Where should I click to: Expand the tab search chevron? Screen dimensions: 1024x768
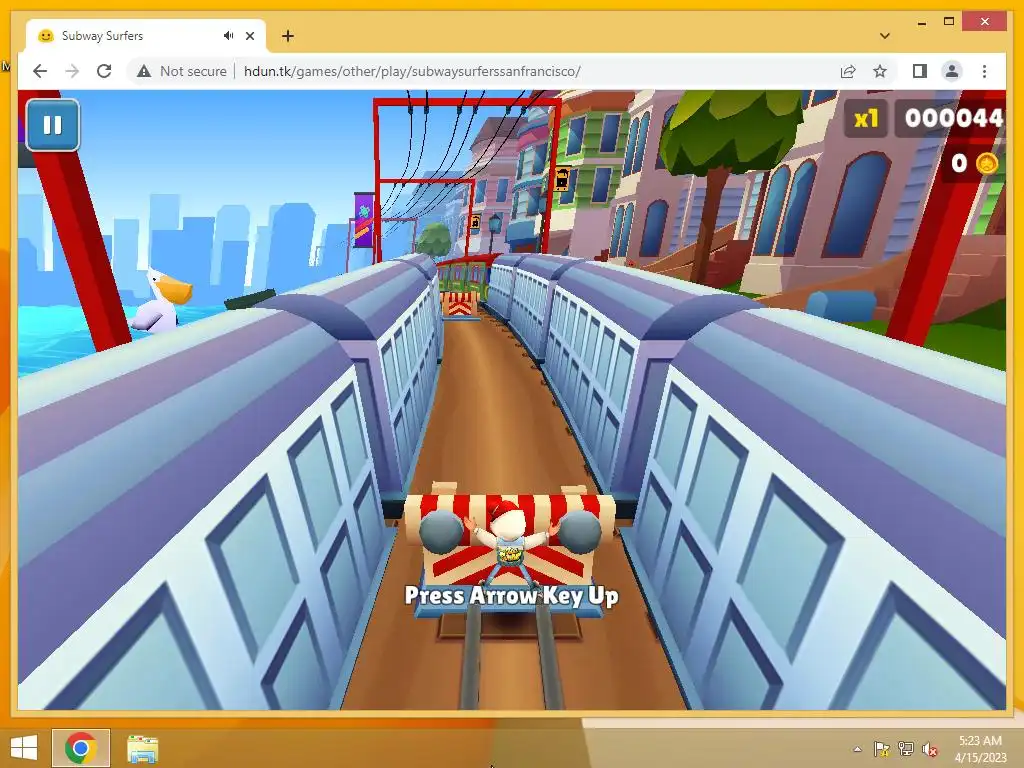(884, 36)
